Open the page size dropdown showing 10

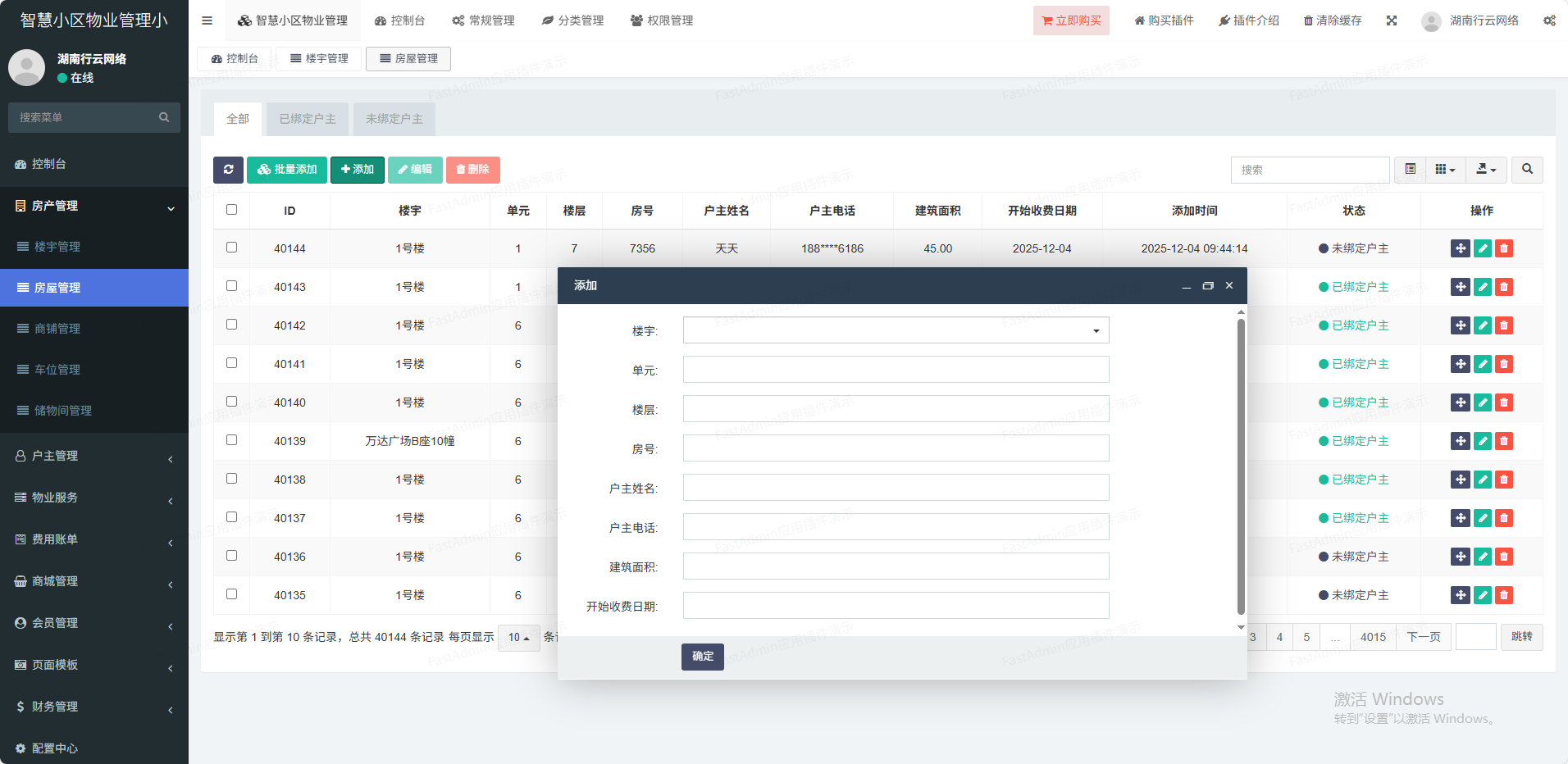tap(518, 638)
